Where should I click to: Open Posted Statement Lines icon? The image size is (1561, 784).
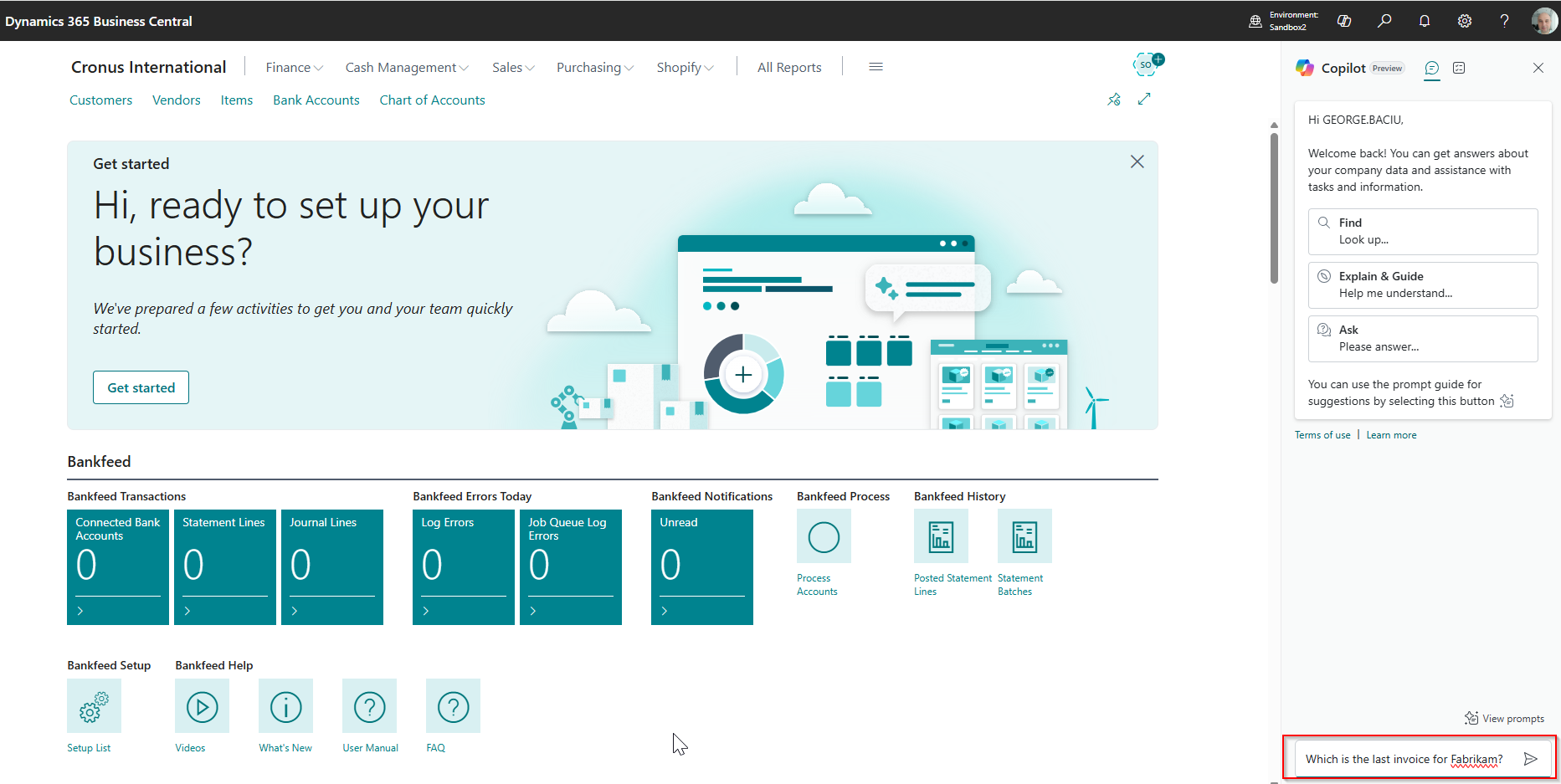click(x=941, y=536)
